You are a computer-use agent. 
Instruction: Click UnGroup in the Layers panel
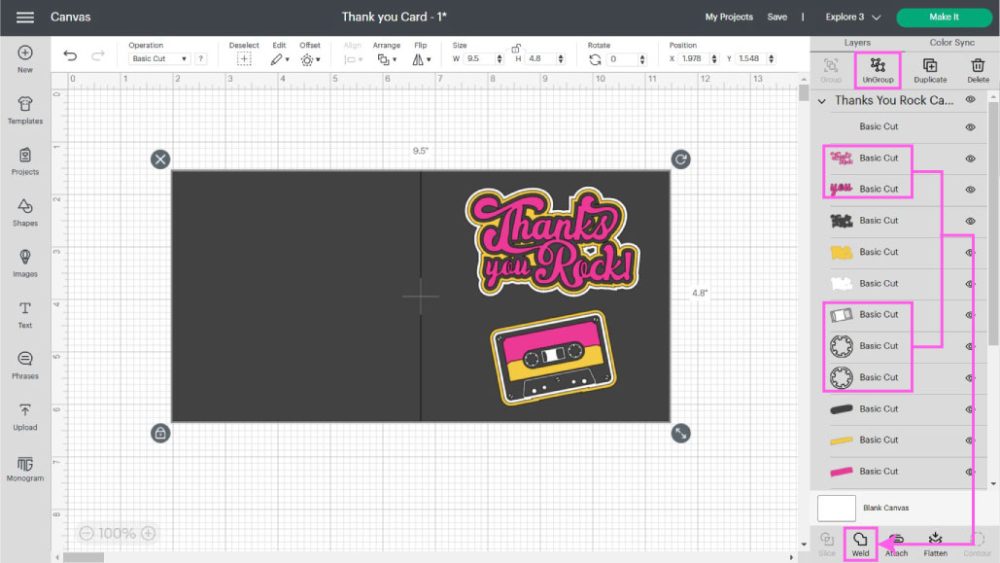pyautogui.click(x=878, y=70)
